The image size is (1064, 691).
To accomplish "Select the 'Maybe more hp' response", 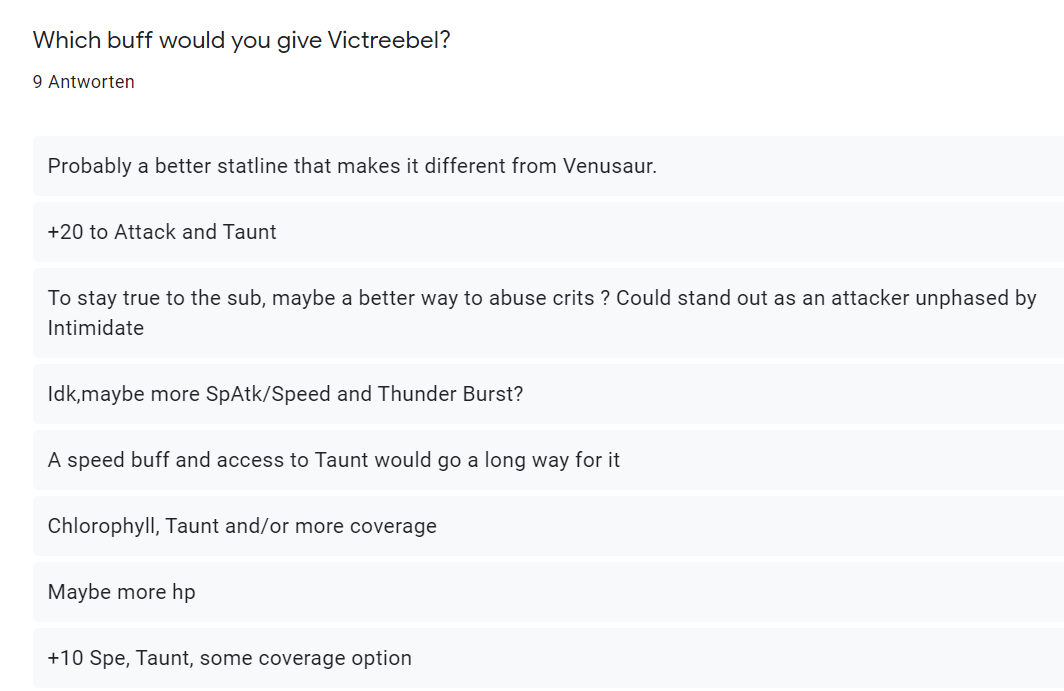I will pos(548,591).
